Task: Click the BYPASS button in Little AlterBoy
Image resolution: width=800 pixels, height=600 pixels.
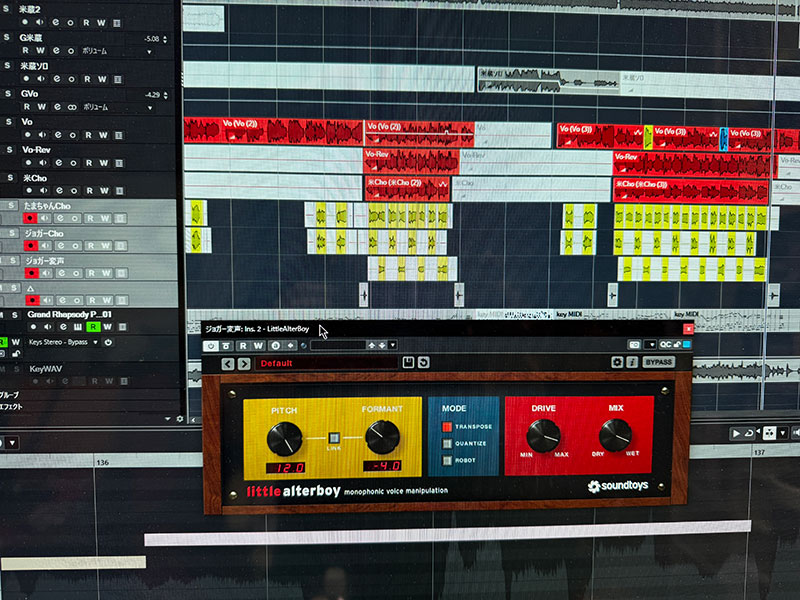Action: tap(658, 362)
